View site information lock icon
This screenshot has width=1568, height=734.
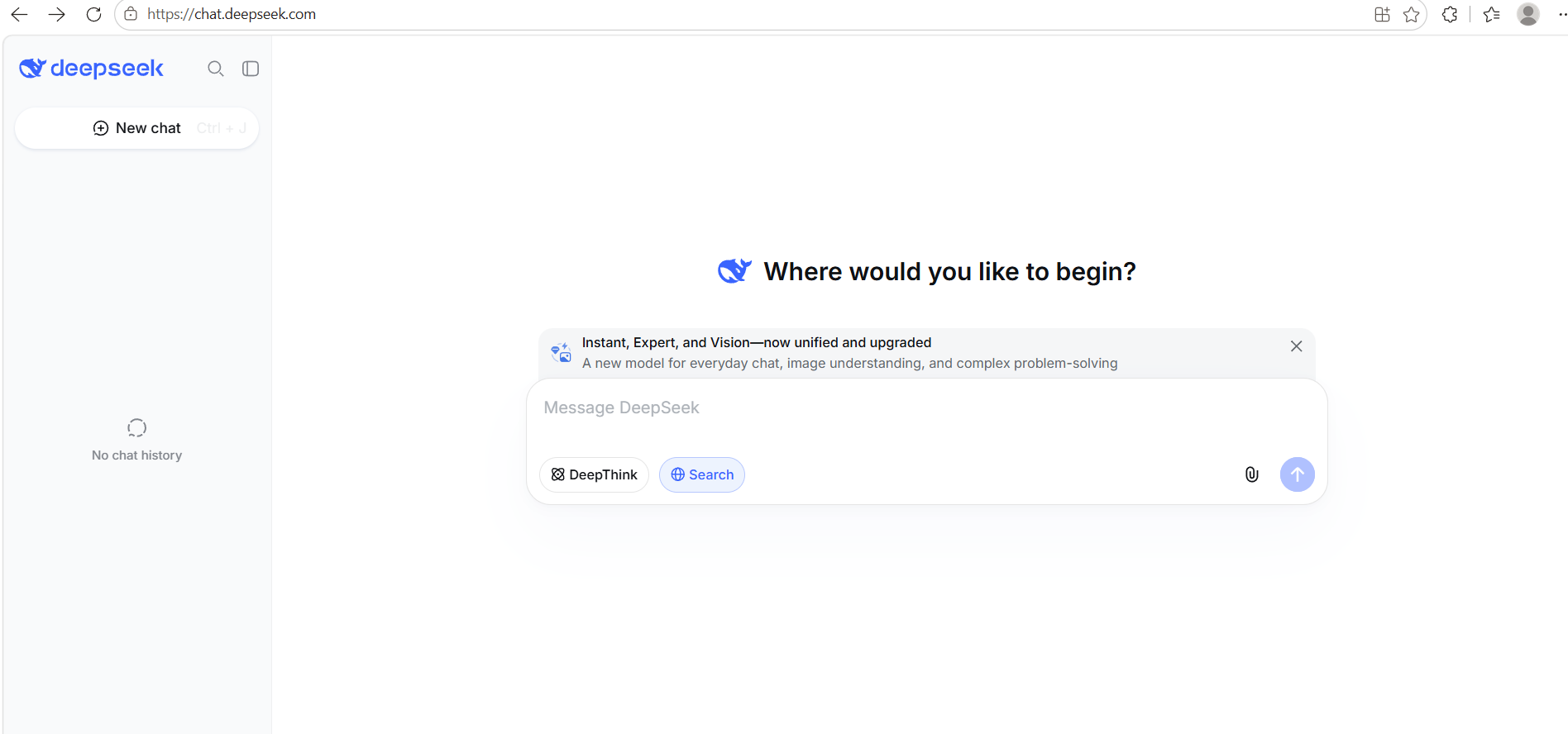tap(131, 14)
